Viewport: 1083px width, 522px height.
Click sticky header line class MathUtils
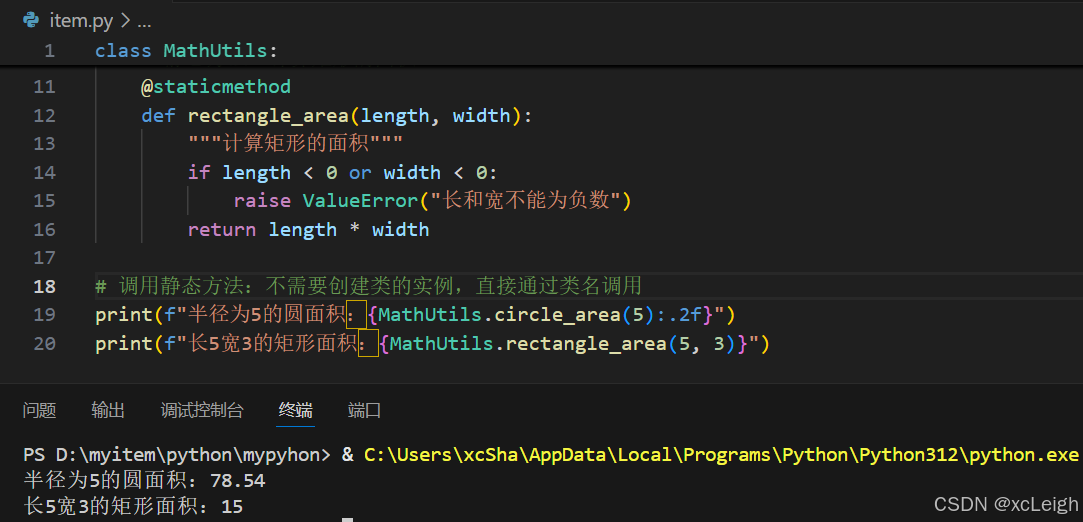(x=186, y=50)
